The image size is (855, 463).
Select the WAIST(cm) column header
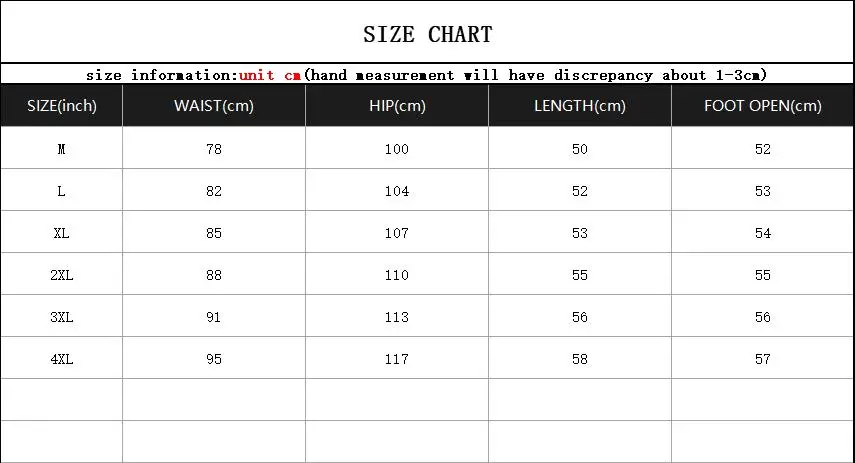coord(214,106)
